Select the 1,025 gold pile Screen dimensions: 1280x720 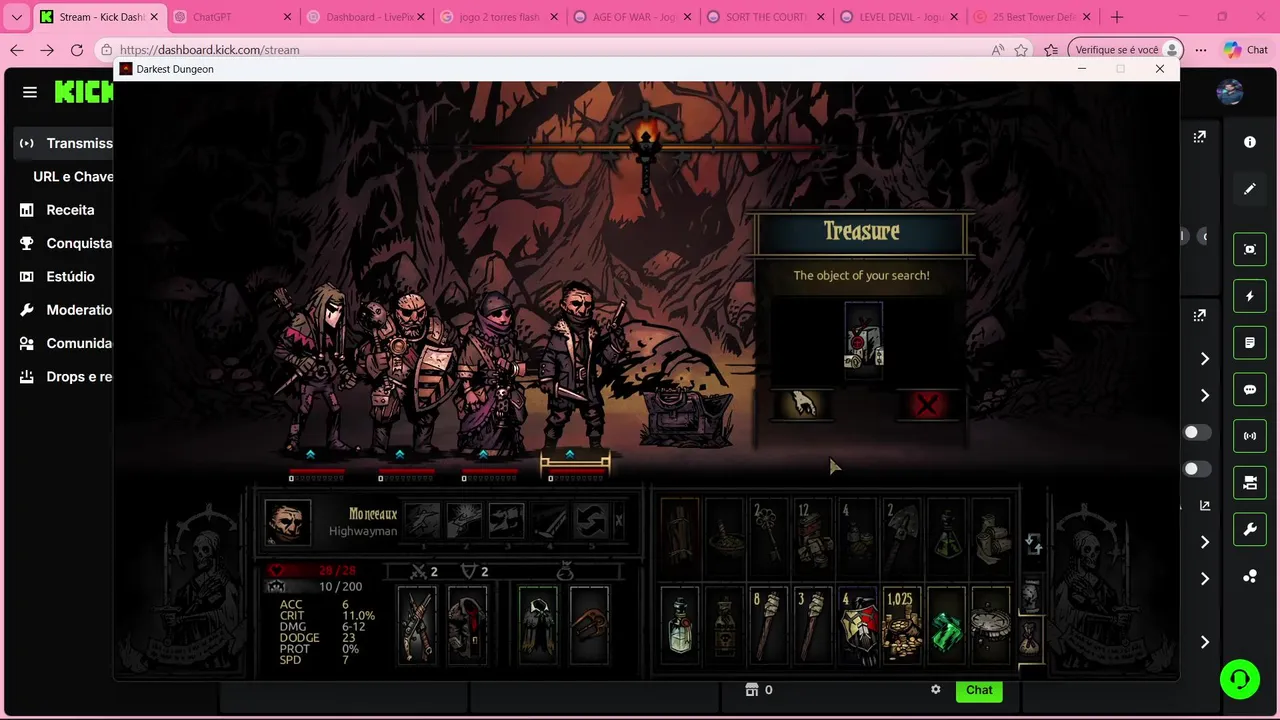pyautogui.click(x=901, y=626)
